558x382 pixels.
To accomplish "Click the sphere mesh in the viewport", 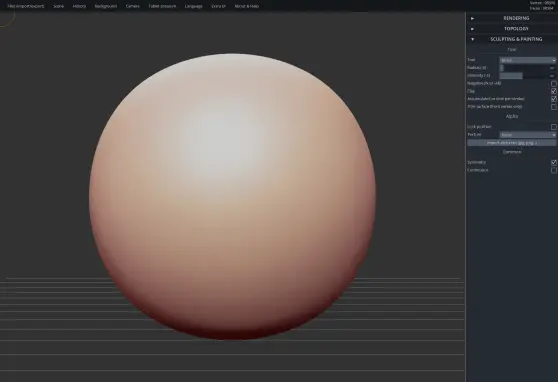I will coord(232,197).
